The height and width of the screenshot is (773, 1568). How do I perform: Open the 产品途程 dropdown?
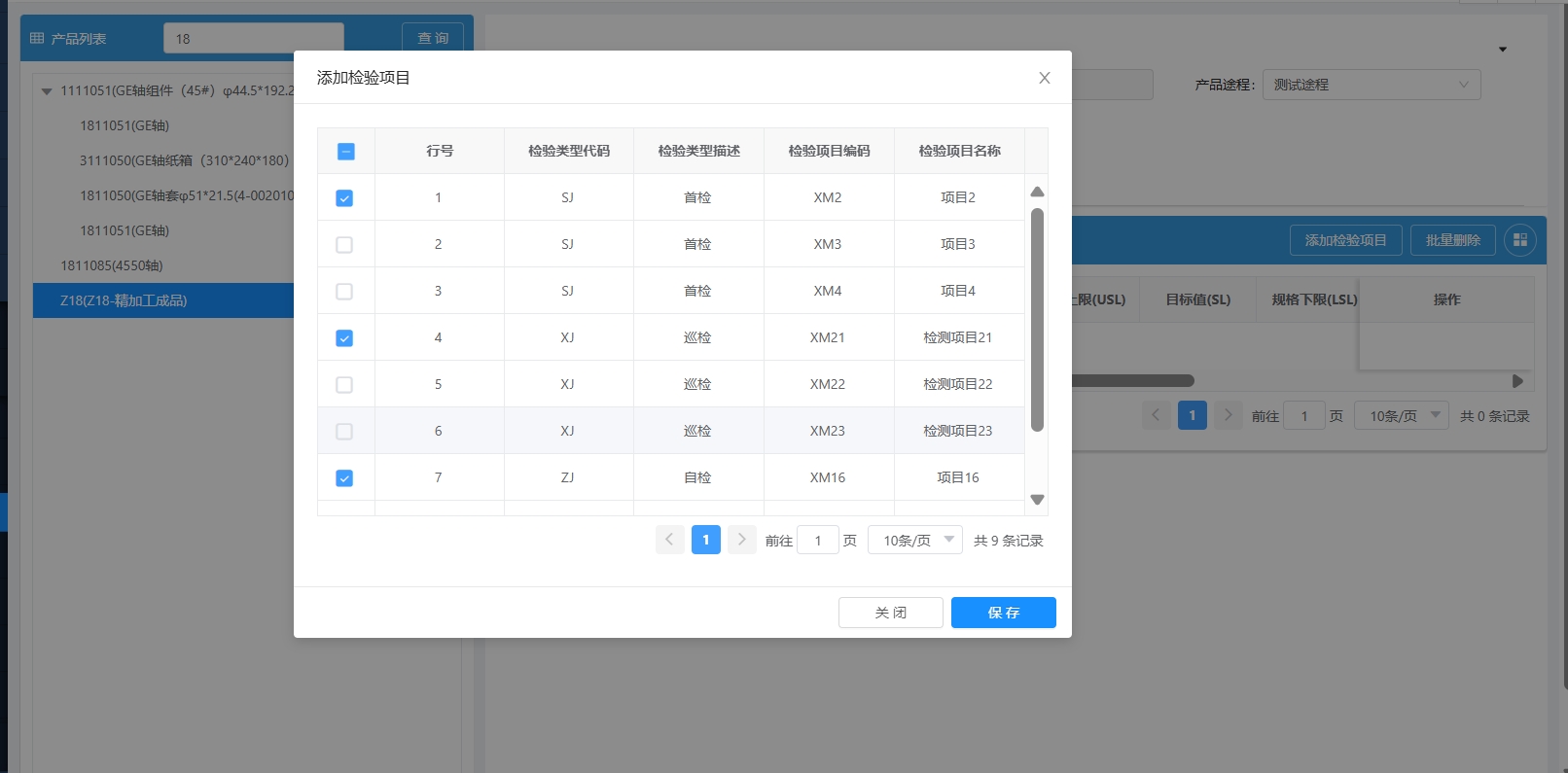pyautogui.click(x=1372, y=85)
